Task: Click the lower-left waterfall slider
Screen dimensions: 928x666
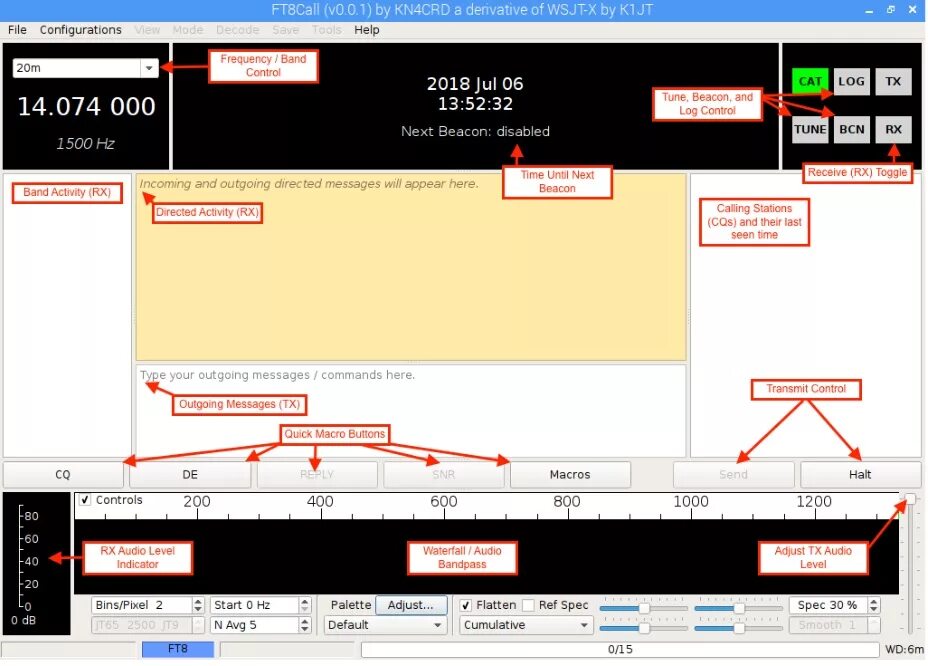Action: pos(644,628)
